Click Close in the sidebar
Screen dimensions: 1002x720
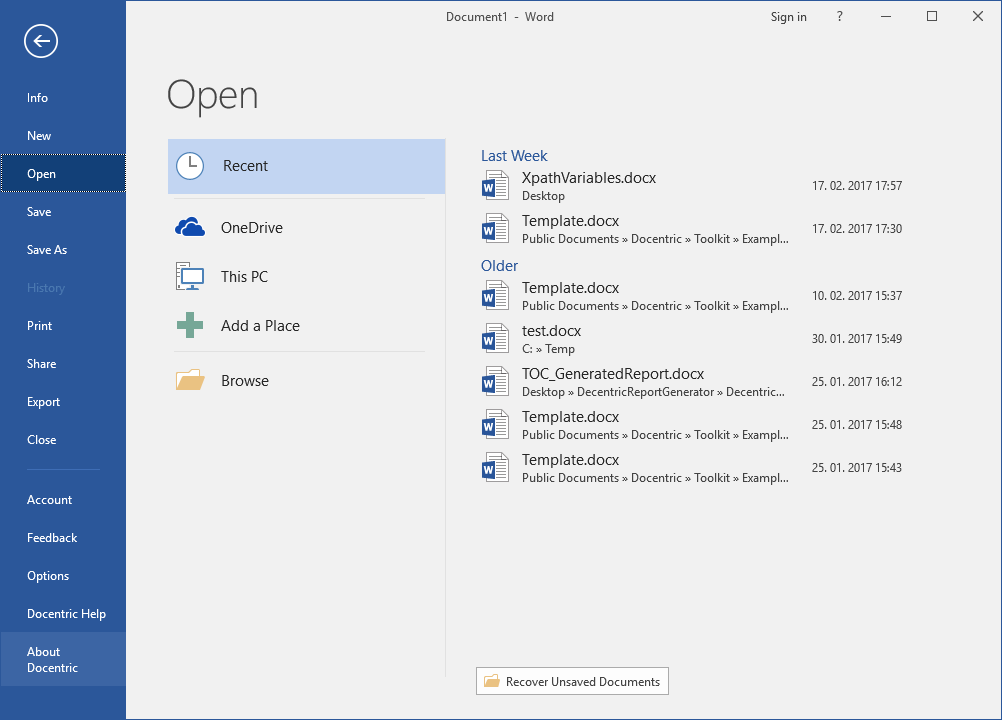point(63,440)
